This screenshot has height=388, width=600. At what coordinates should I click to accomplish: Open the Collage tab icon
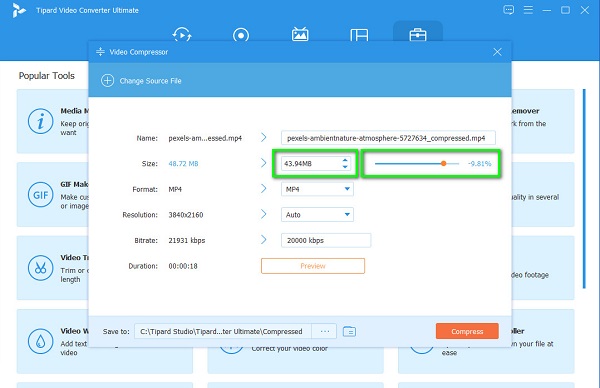point(359,35)
